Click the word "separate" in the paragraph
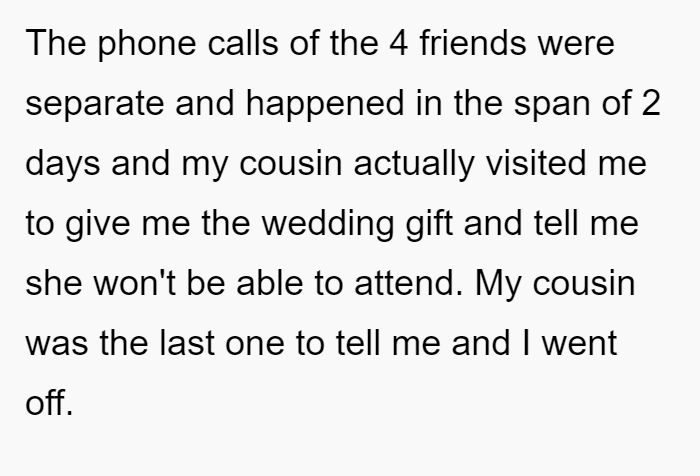The height and width of the screenshot is (476, 700). 94,105
